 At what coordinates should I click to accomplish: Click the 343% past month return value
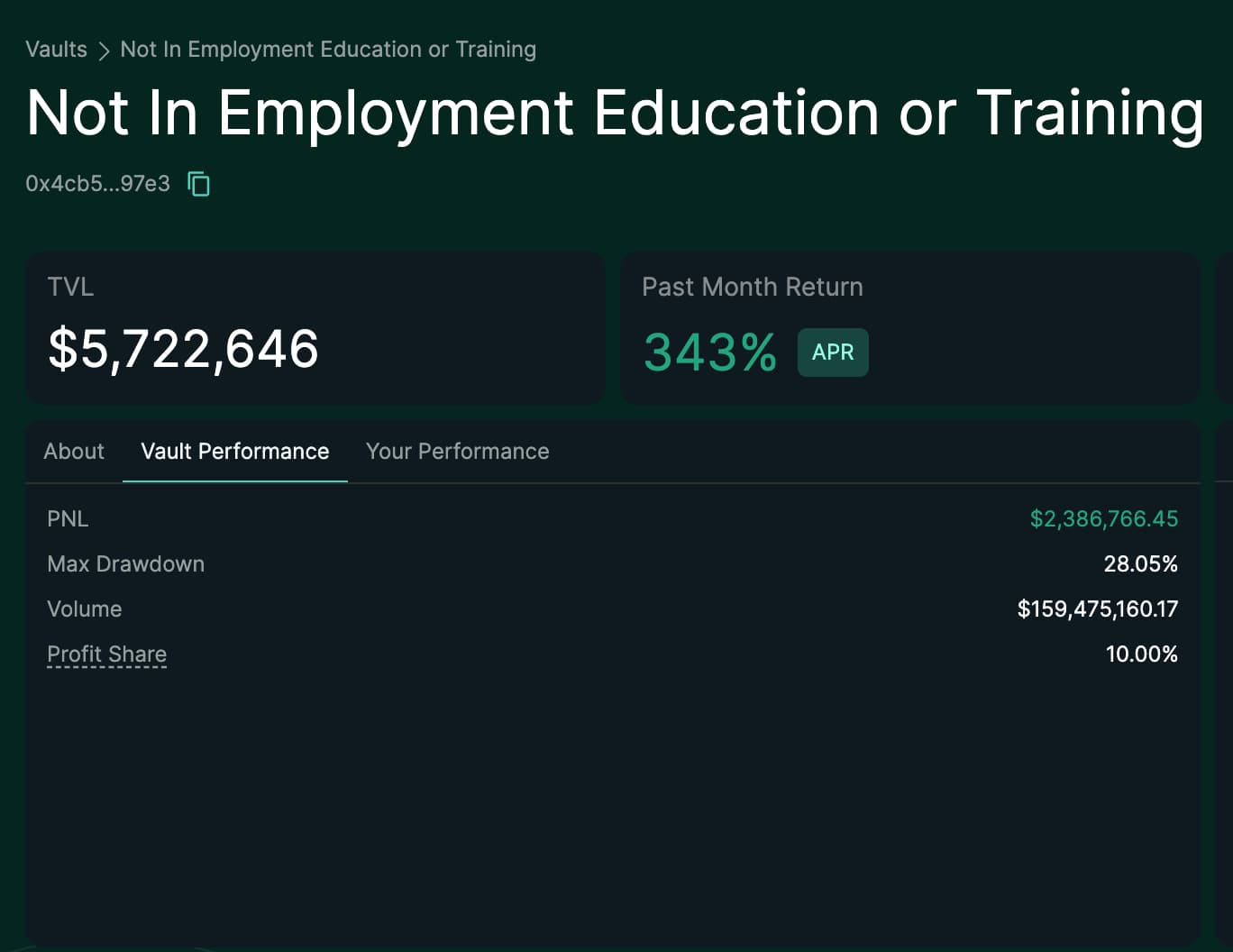[x=709, y=352]
